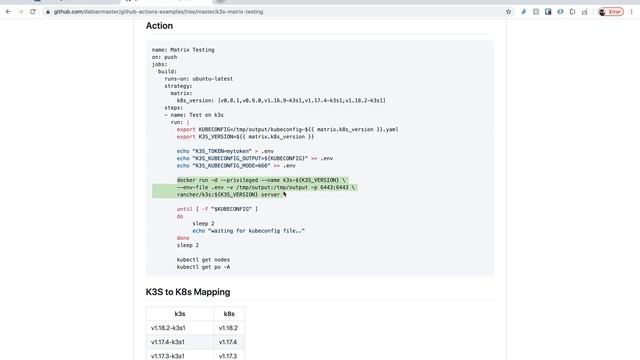
Task: Open the Chrome three-dot menu
Action: 631,12
